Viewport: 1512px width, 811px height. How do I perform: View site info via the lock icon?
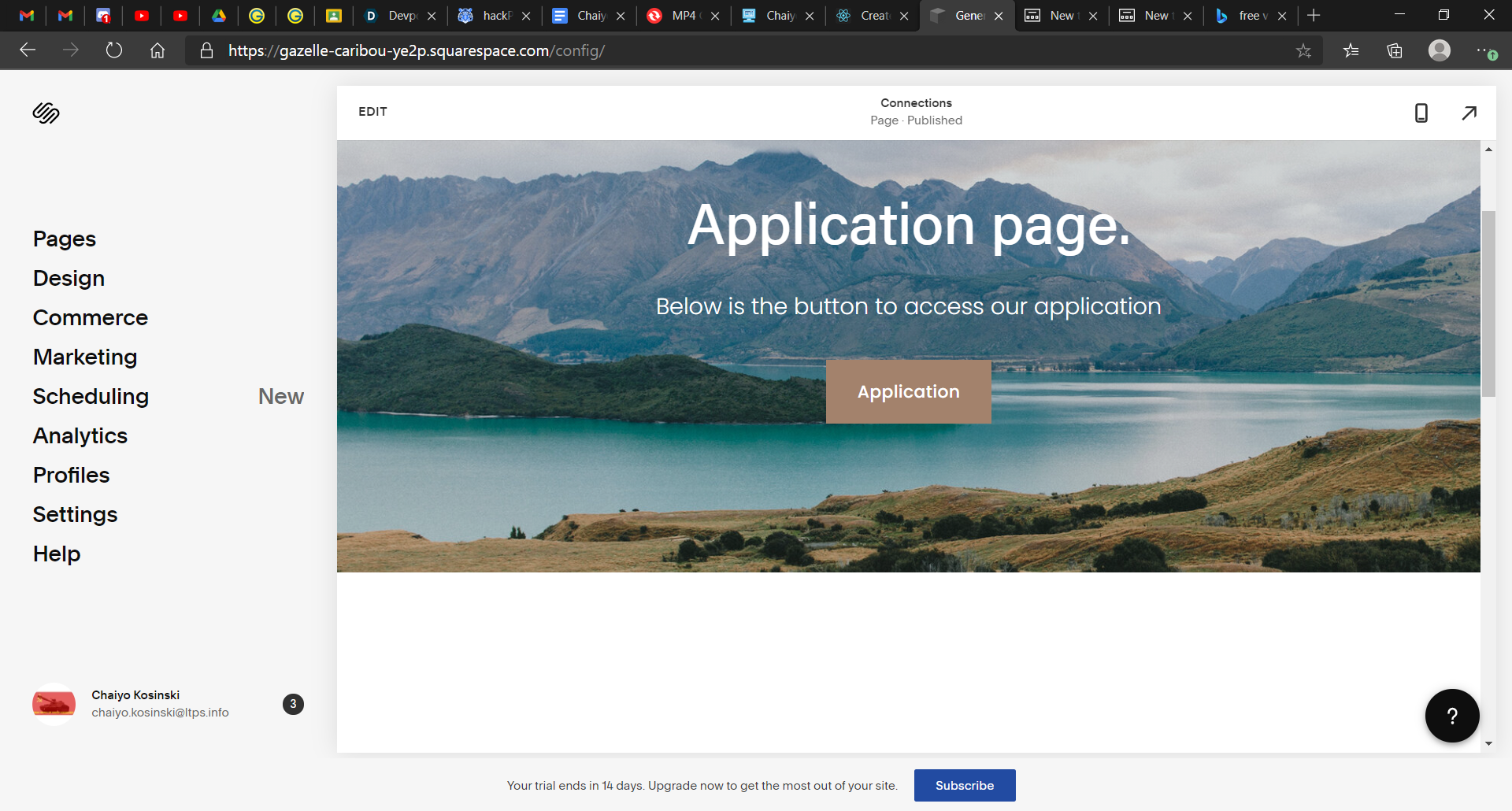click(x=206, y=50)
